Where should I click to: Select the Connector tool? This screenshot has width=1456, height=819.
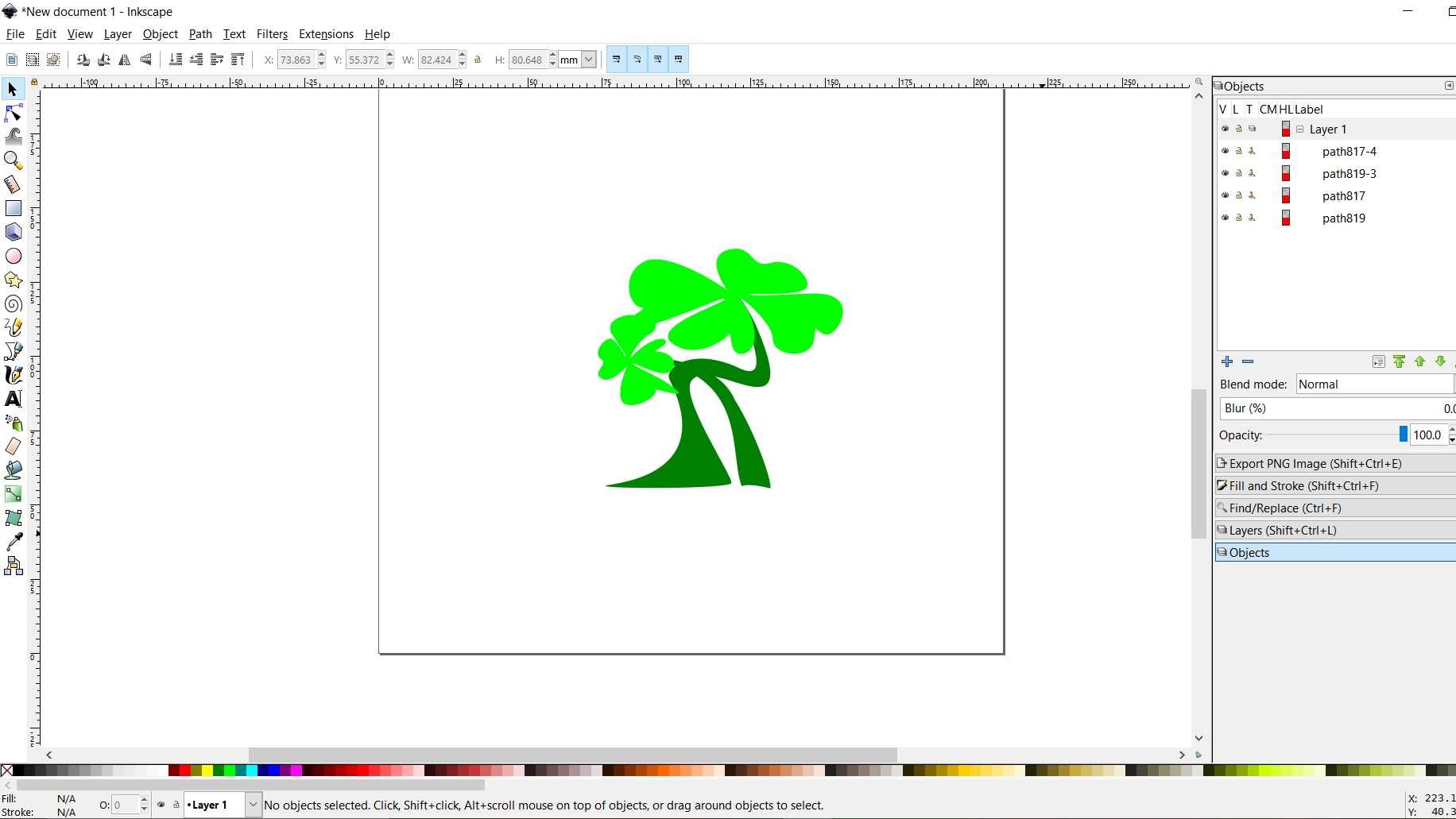tap(13, 566)
